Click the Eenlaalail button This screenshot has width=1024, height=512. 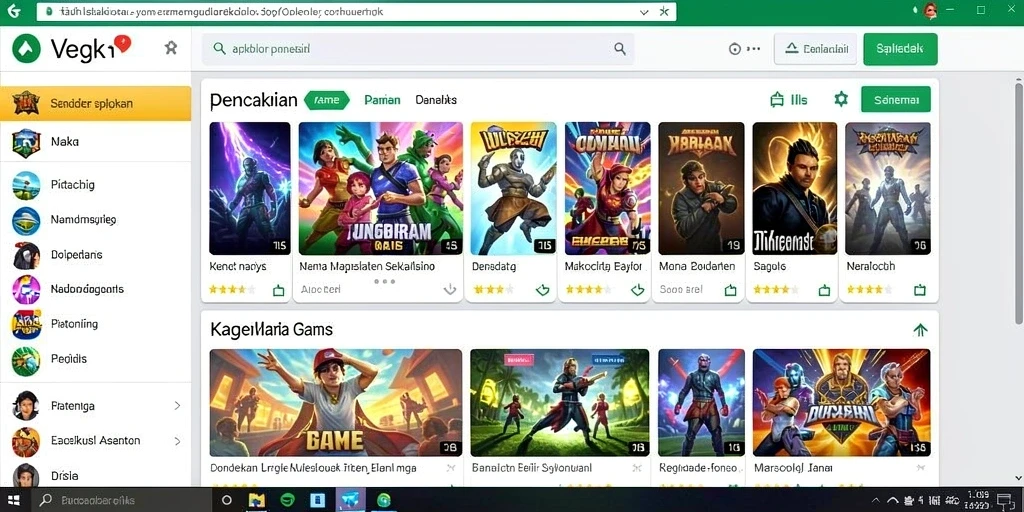pyautogui.click(x=815, y=49)
